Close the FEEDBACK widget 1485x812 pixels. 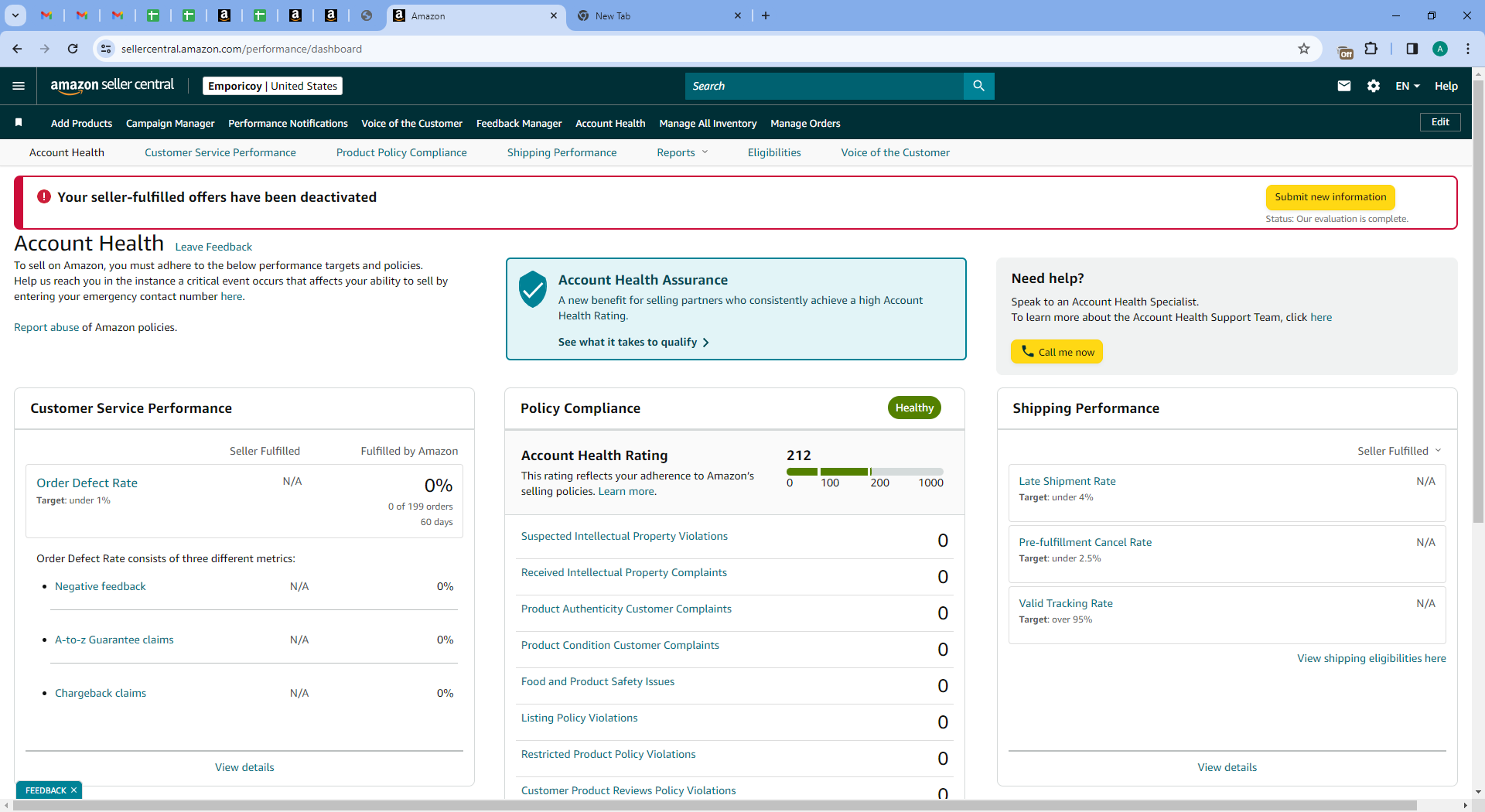click(x=74, y=790)
